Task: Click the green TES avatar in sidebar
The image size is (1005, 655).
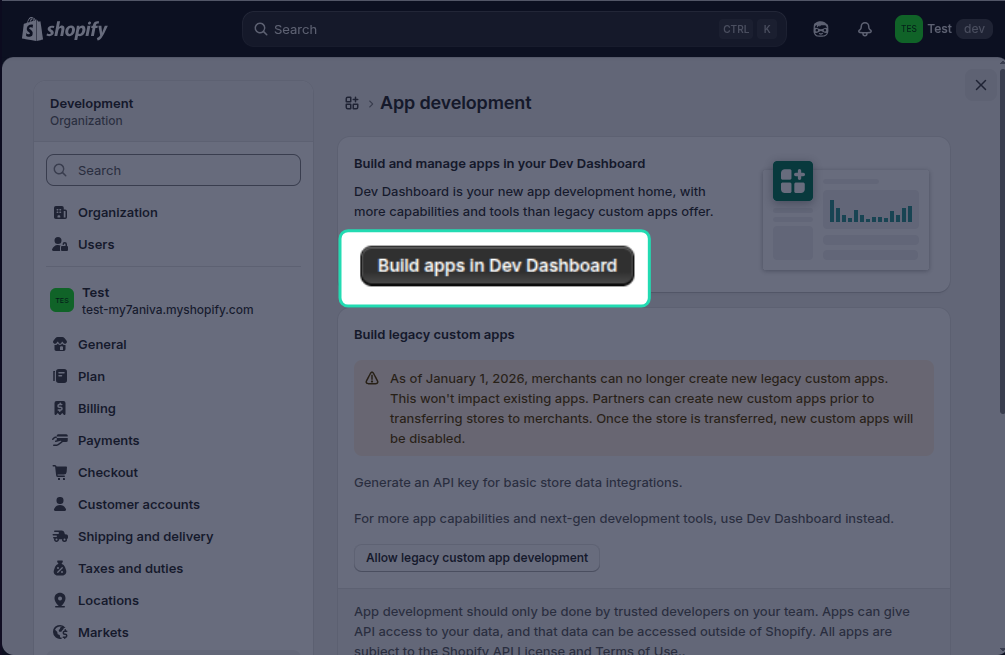Action: point(62,300)
